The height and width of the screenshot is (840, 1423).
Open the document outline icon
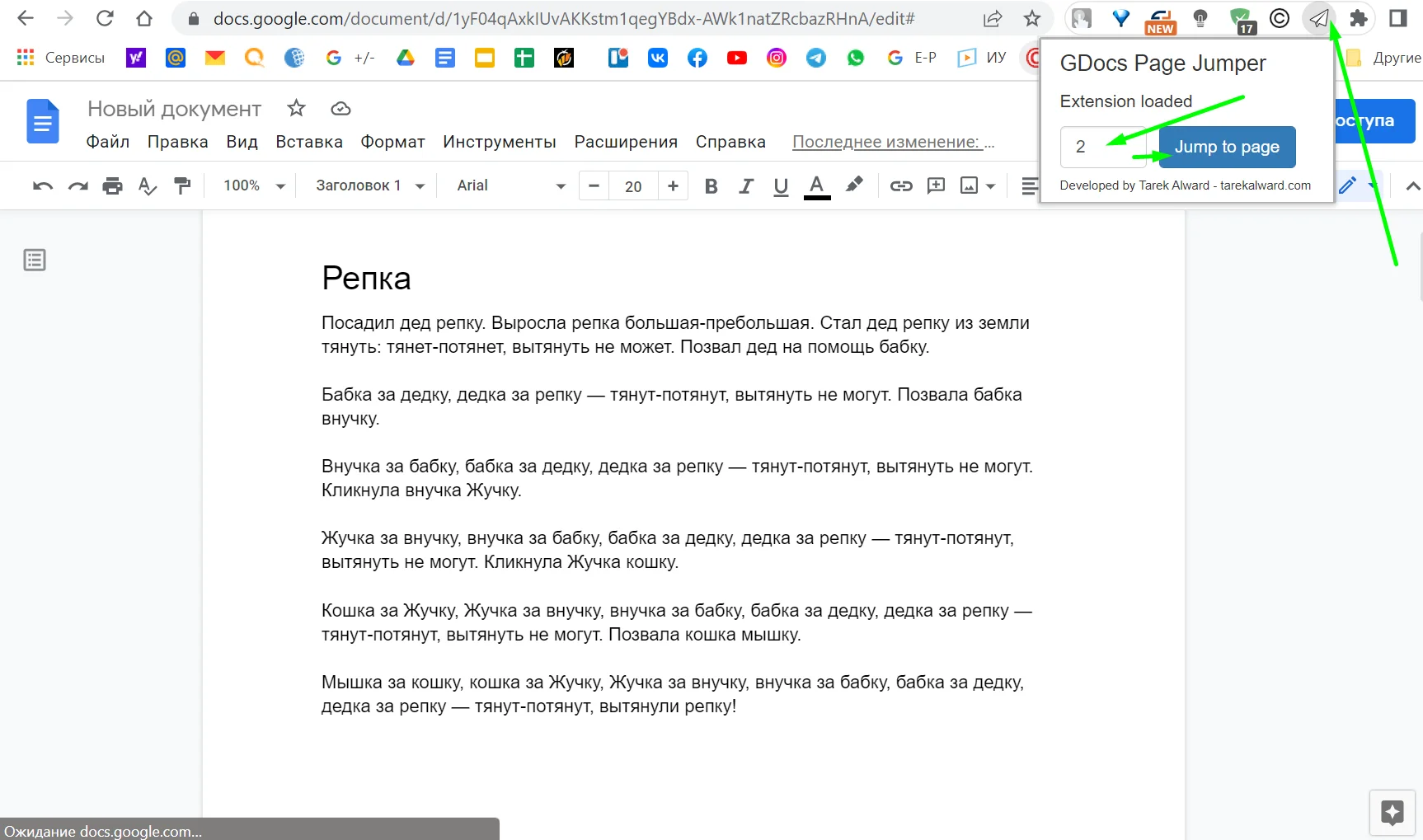pyautogui.click(x=35, y=260)
